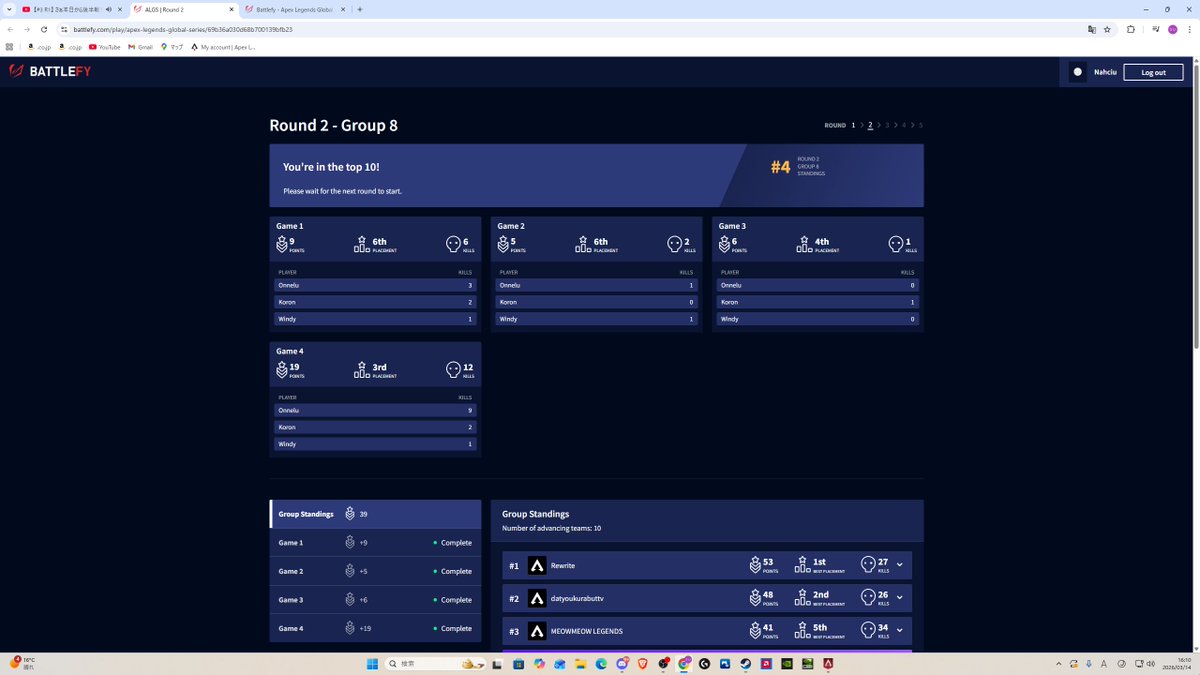1200x675 pixels.
Task: Select Game 1 in the sidebar list
Action: pyautogui.click(x=375, y=542)
